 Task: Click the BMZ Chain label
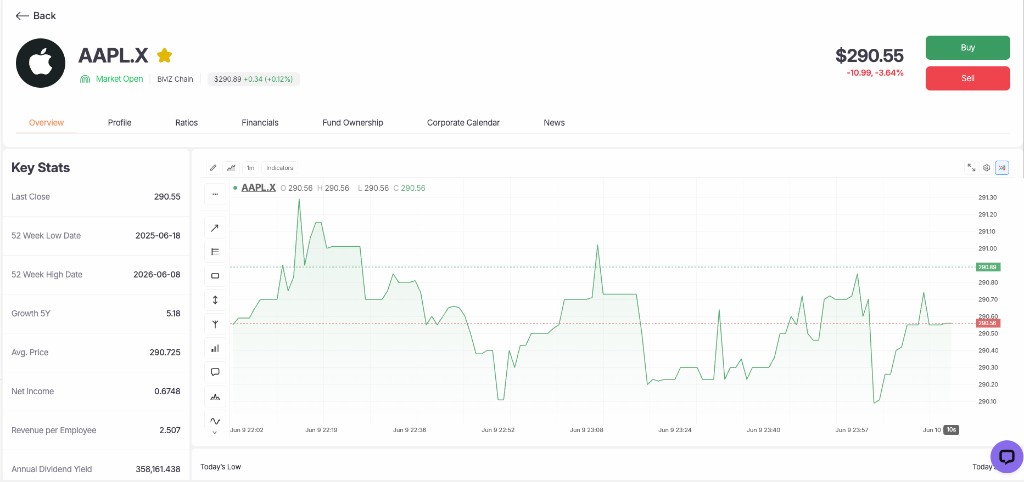(x=175, y=79)
